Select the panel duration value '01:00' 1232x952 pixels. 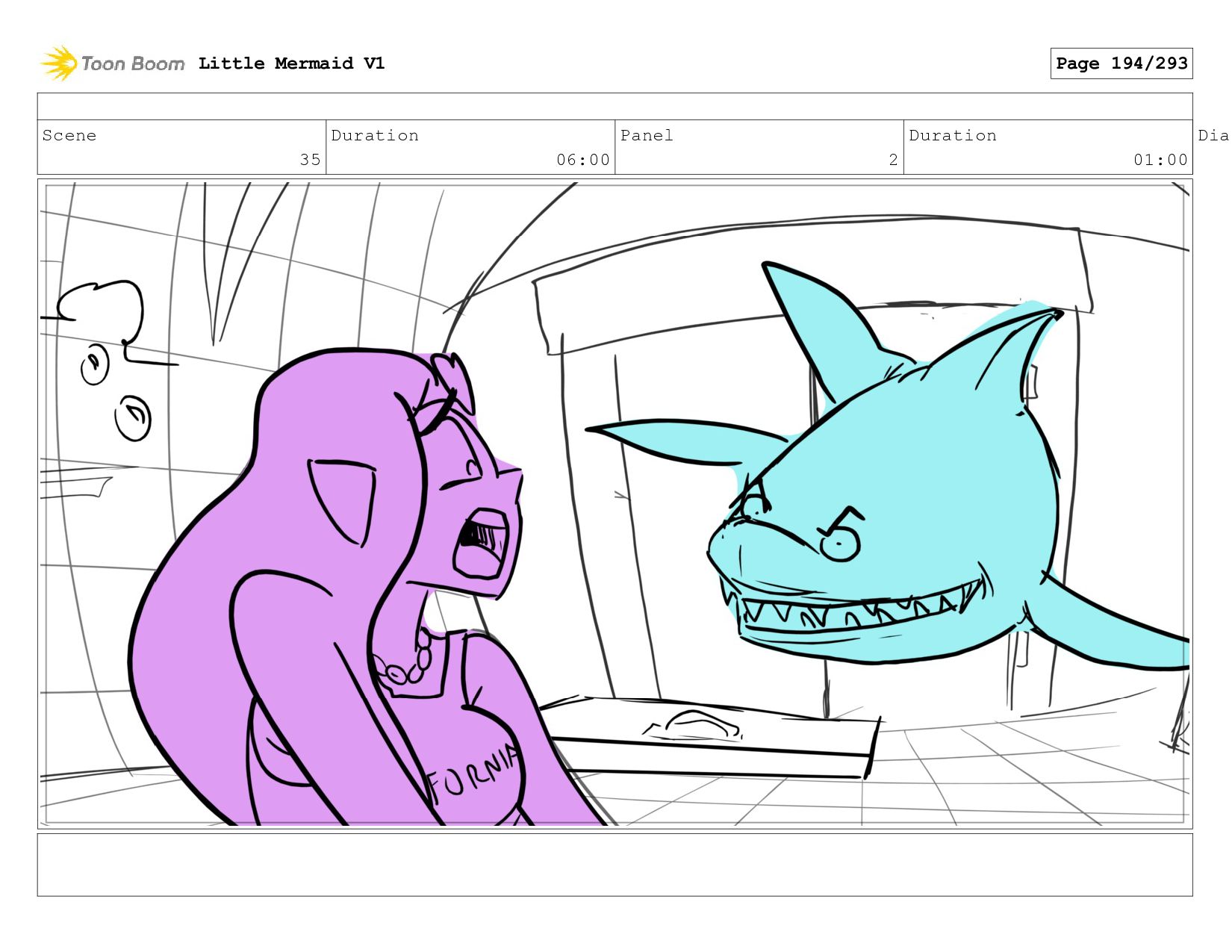1160,160
